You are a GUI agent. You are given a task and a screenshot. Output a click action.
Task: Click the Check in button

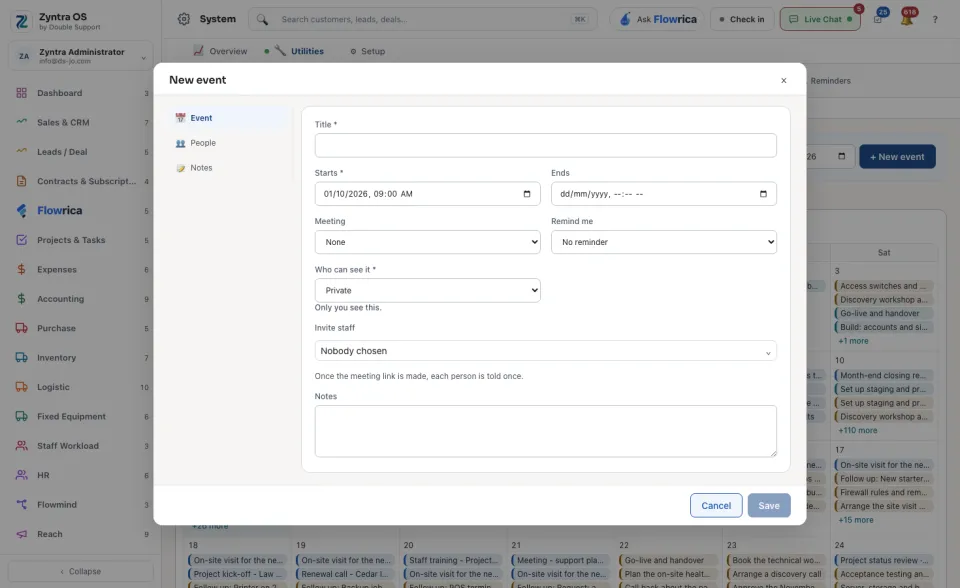click(742, 19)
